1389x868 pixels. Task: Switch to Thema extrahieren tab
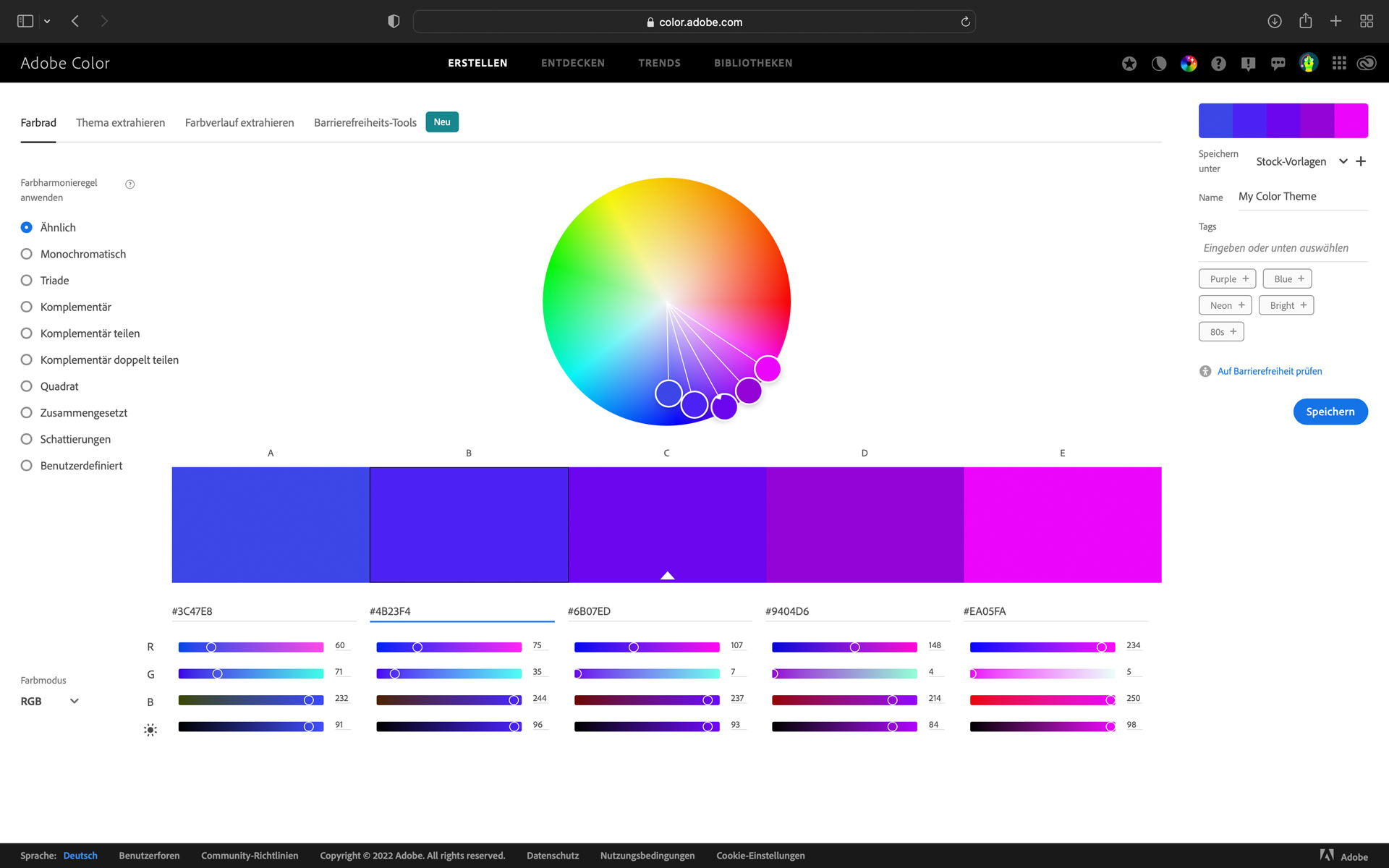(120, 122)
